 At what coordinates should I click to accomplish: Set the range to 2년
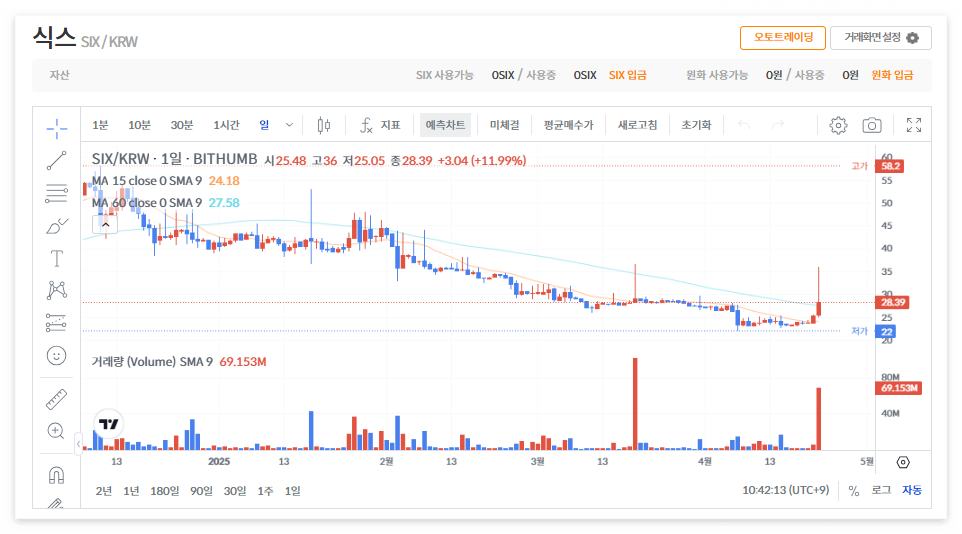(x=104, y=491)
